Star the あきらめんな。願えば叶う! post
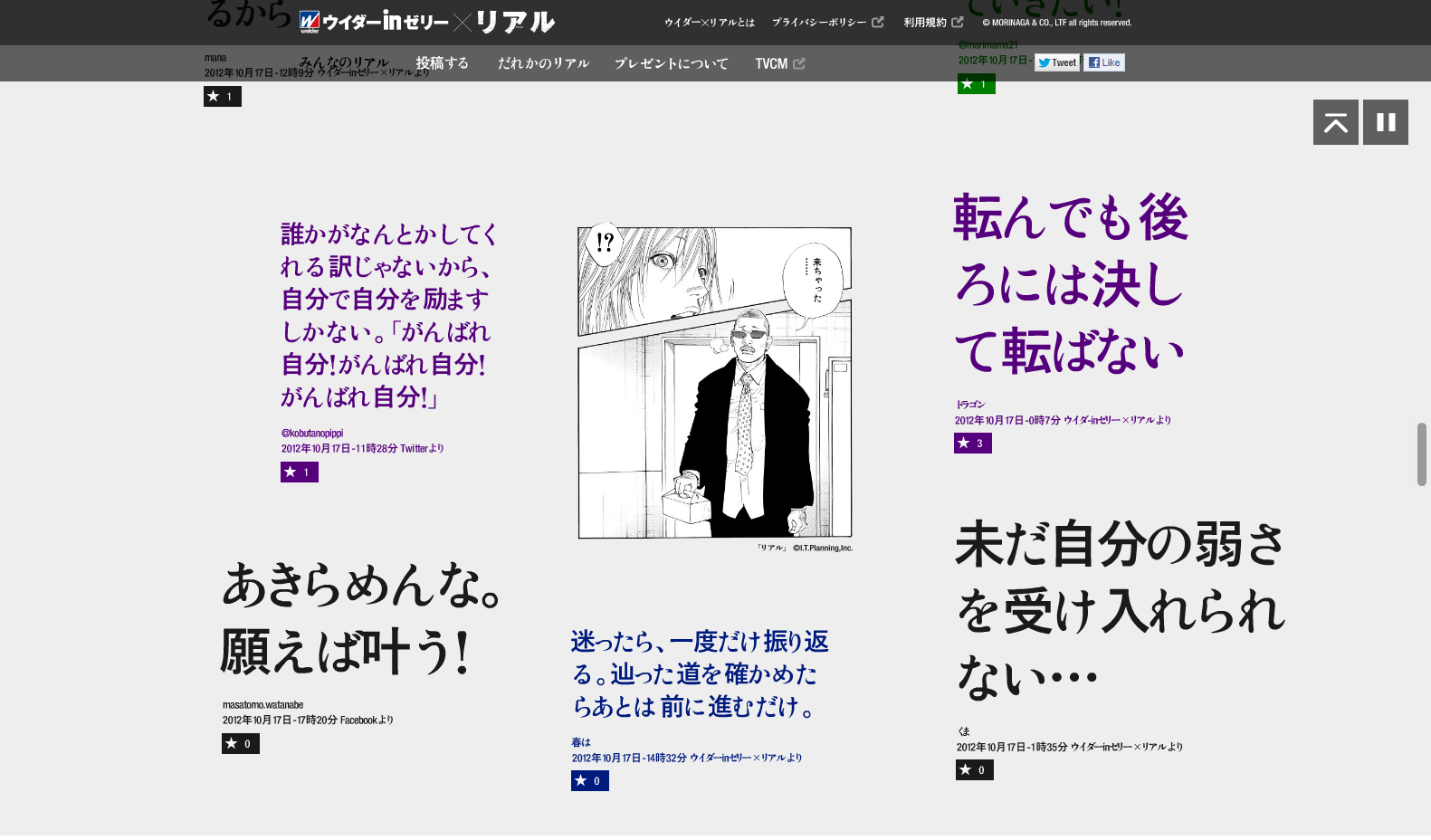This screenshot has height=840, width=1431. [x=240, y=743]
